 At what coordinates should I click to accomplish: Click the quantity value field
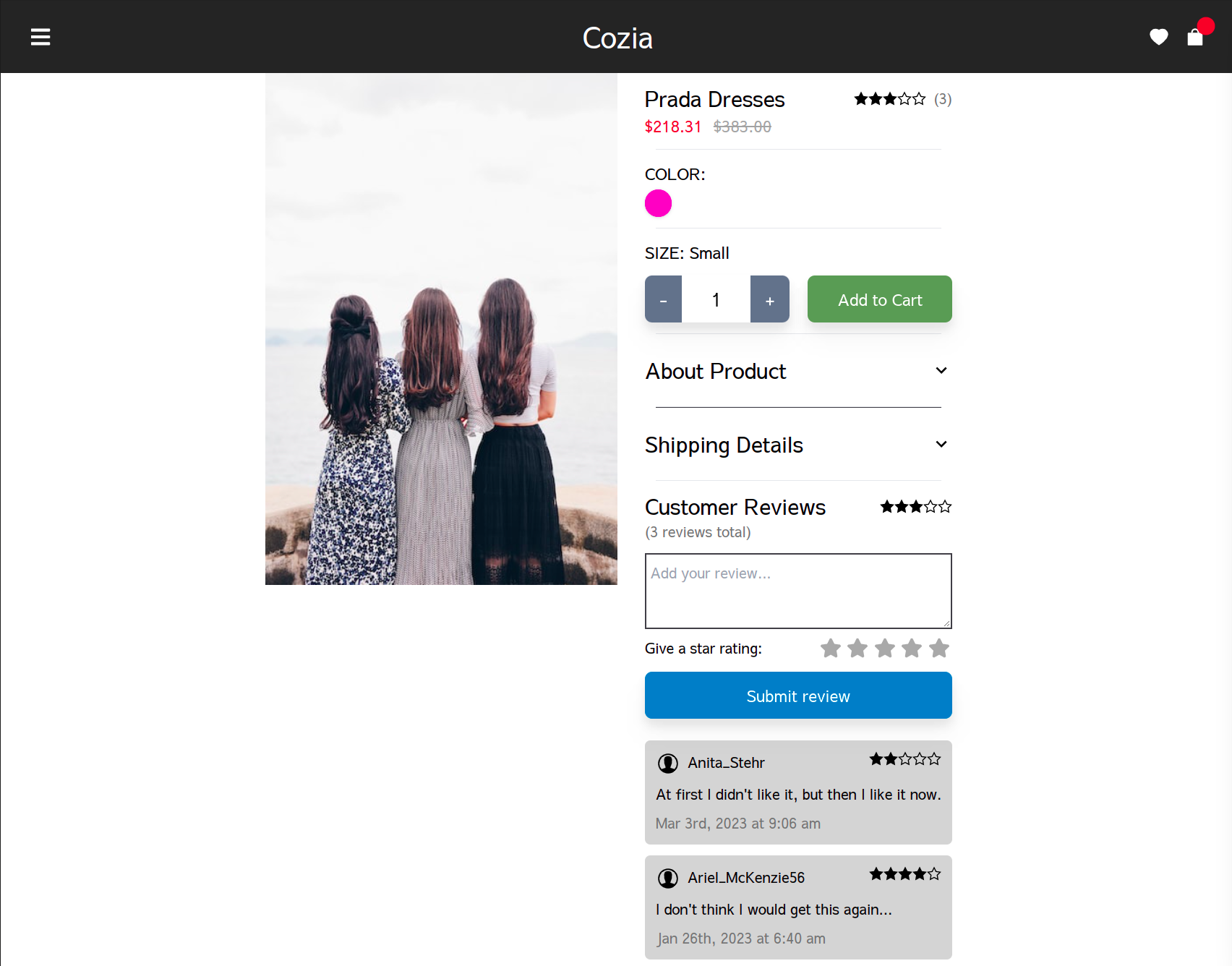(x=716, y=299)
